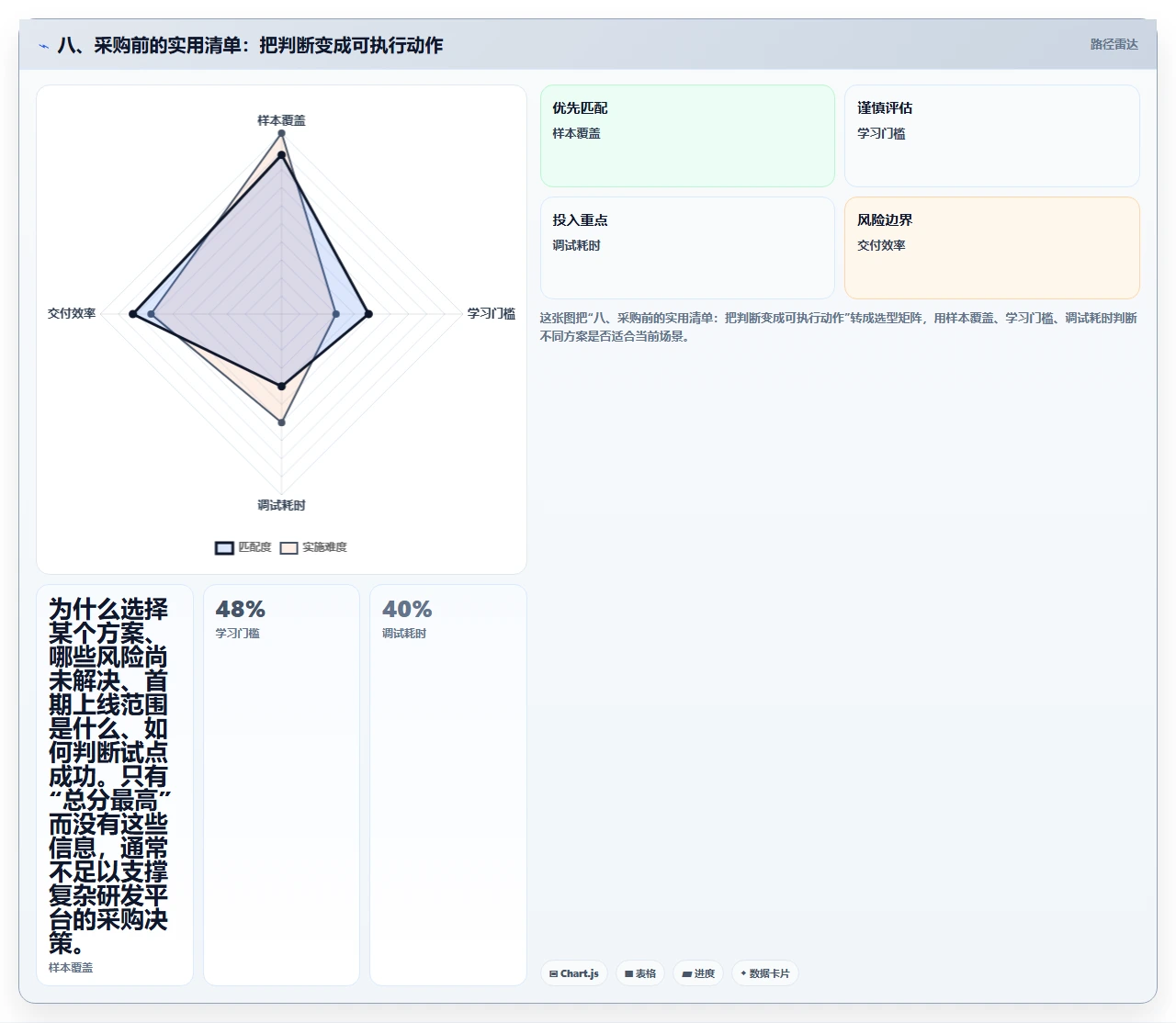Select the 投入重点 card
1176x1023 pixels.
(x=687, y=248)
